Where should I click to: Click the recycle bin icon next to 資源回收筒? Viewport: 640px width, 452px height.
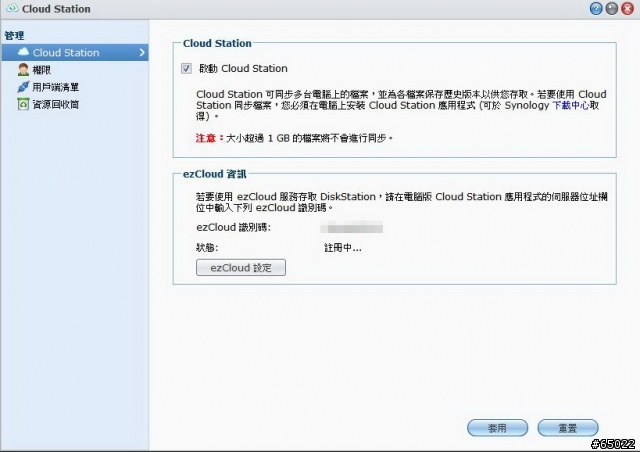23,104
